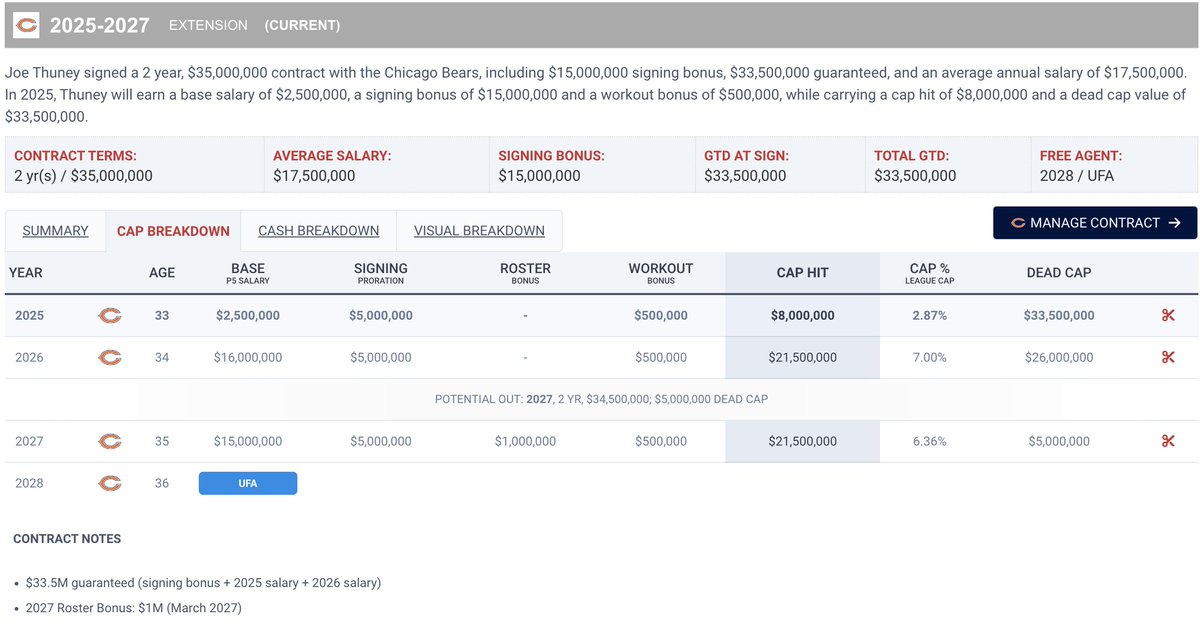Click the $16,000,000 base salary for 2026
The height and width of the screenshot is (629, 1200).
point(248,358)
